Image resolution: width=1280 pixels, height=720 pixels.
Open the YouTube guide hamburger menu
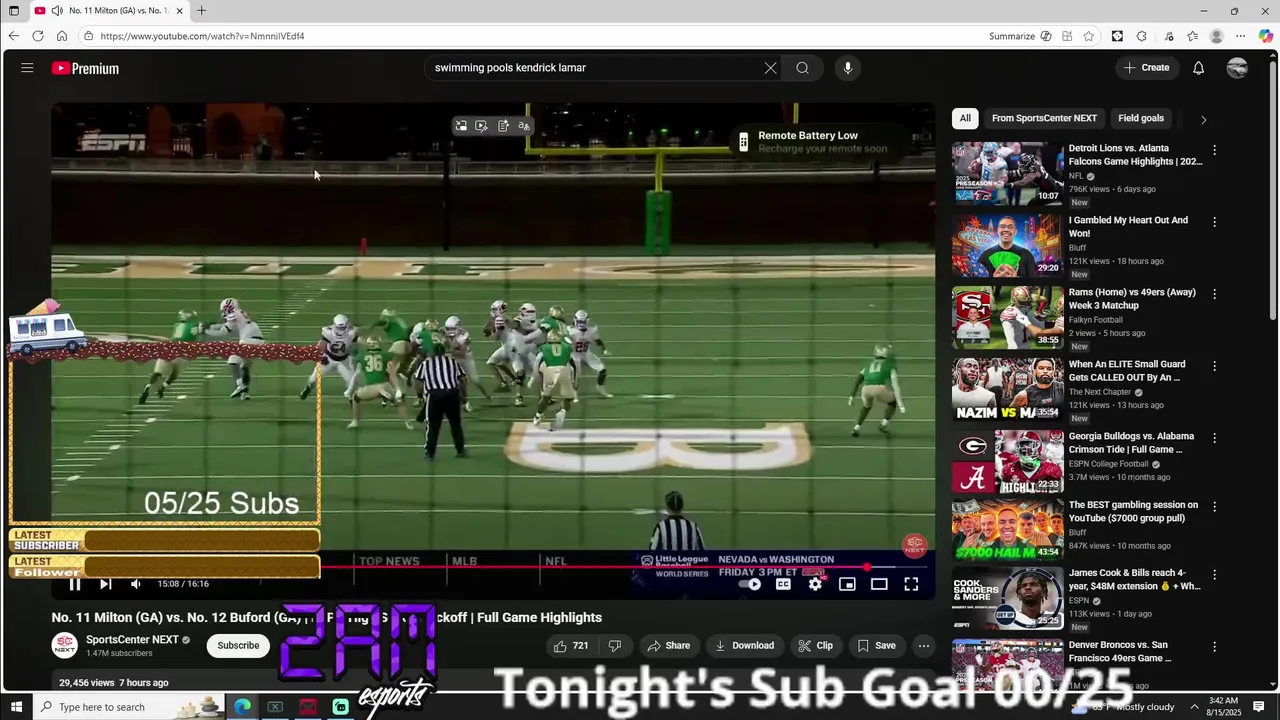(x=27, y=68)
